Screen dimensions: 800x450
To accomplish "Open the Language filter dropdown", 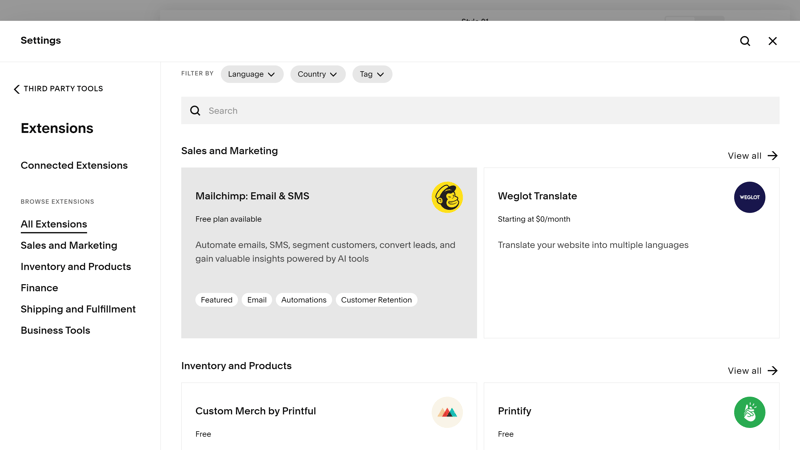I will click(252, 74).
